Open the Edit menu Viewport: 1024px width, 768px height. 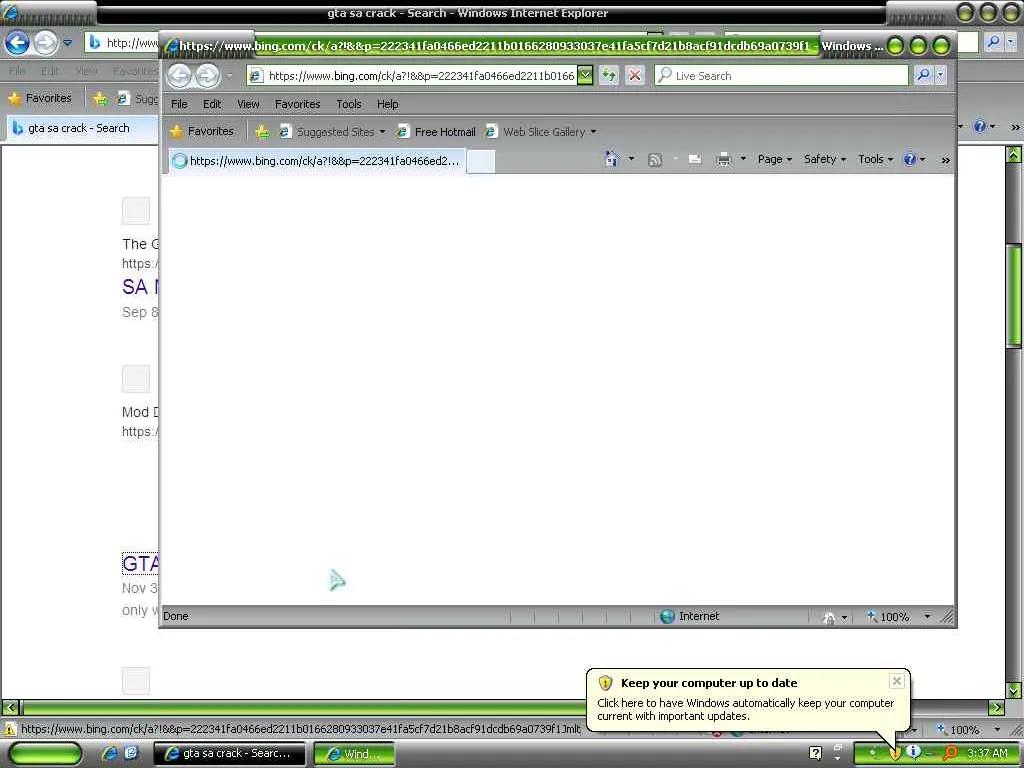pos(212,104)
